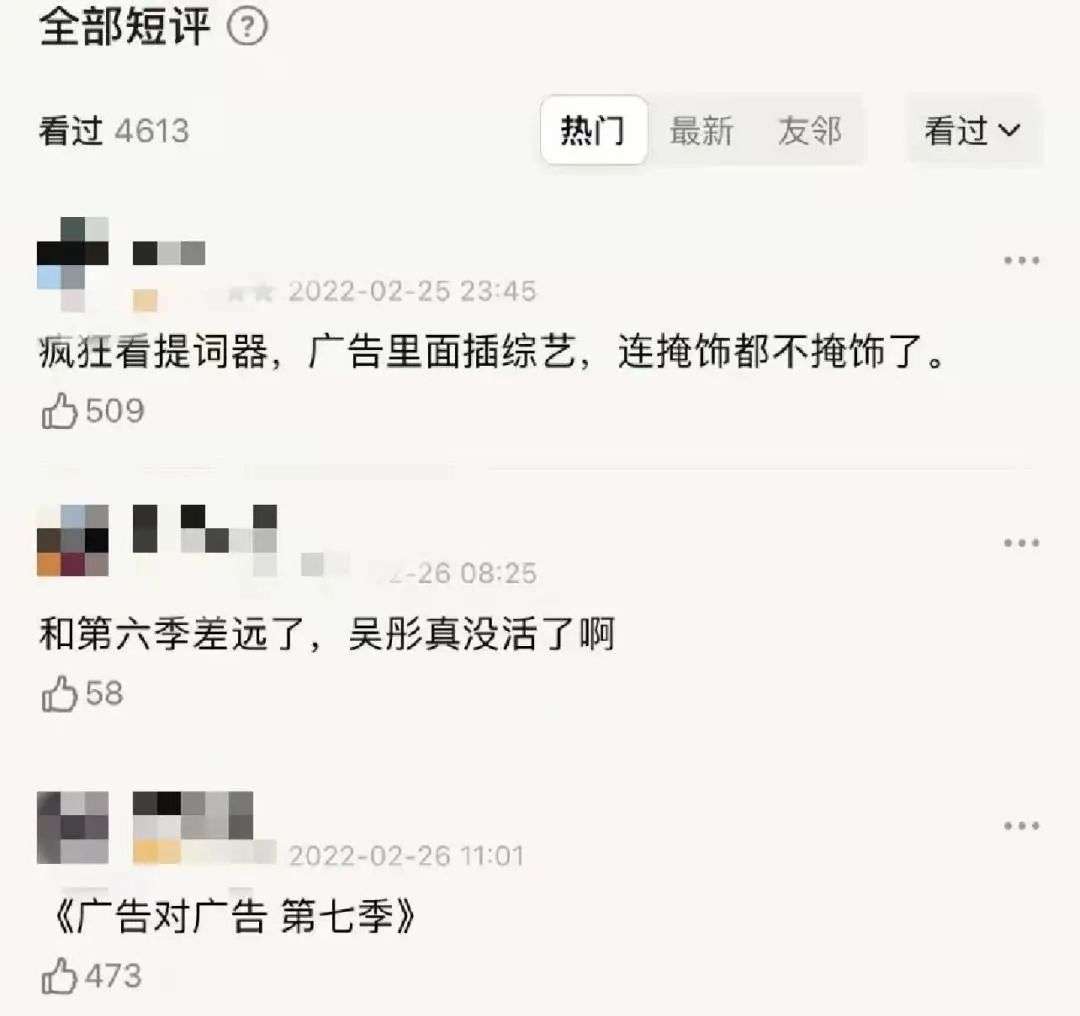The image size is (1080, 1016).
Task: Open more options for the 11:01 comment
Action: [1021, 825]
